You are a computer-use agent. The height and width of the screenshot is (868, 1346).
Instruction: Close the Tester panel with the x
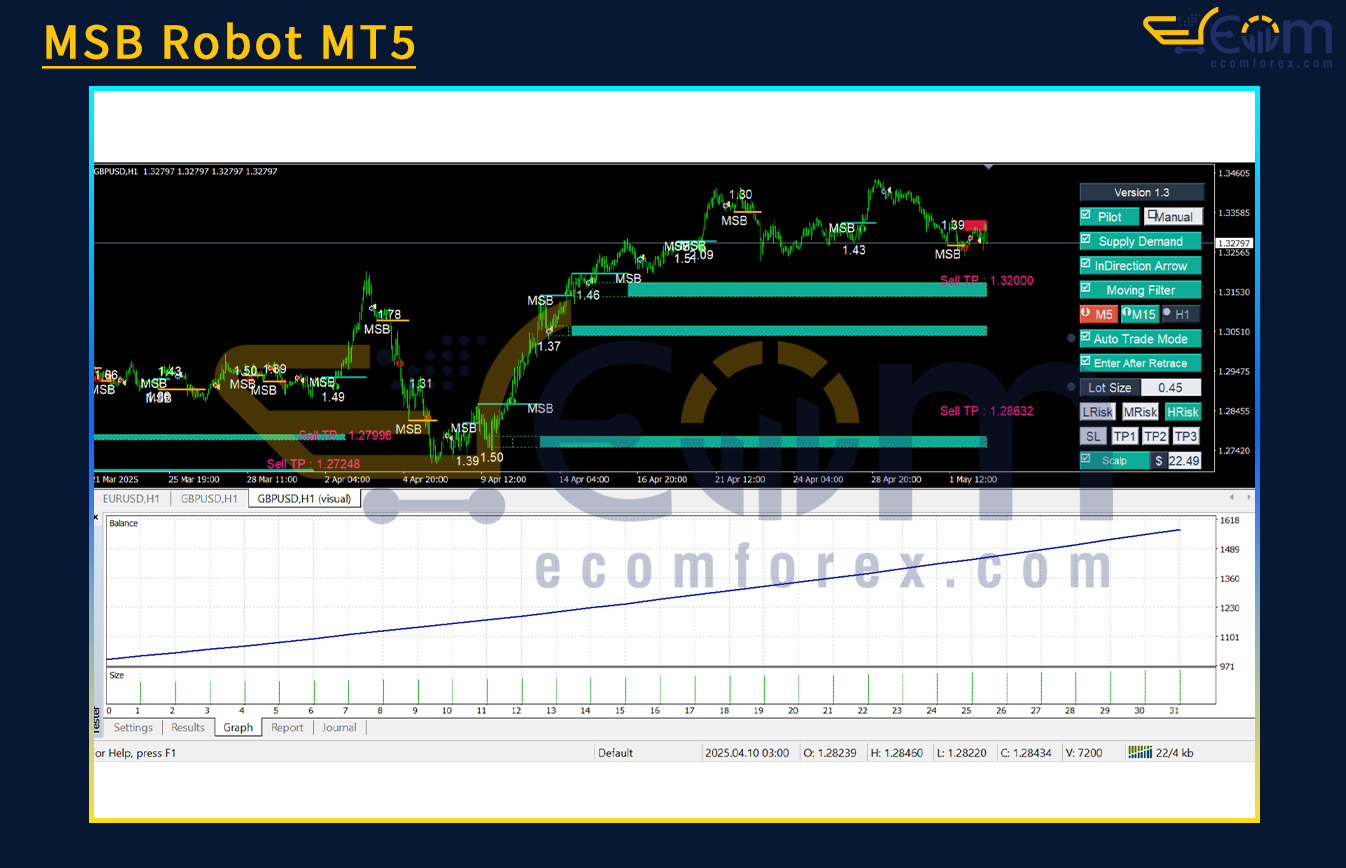click(96, 518)
